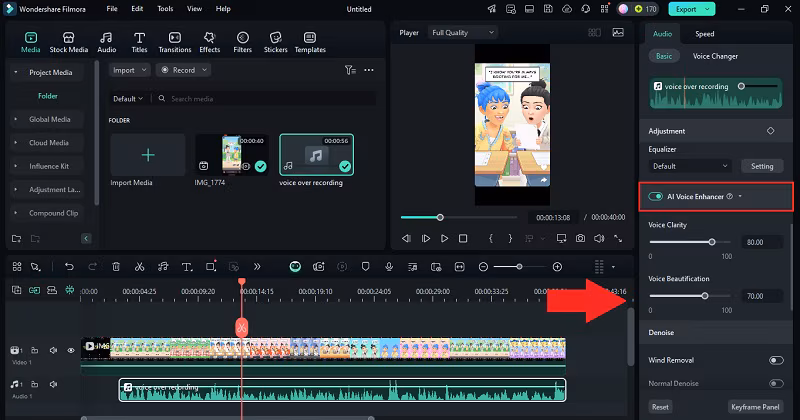Switch to the Speed tab
800x420 pixels.
pos(704,33)
